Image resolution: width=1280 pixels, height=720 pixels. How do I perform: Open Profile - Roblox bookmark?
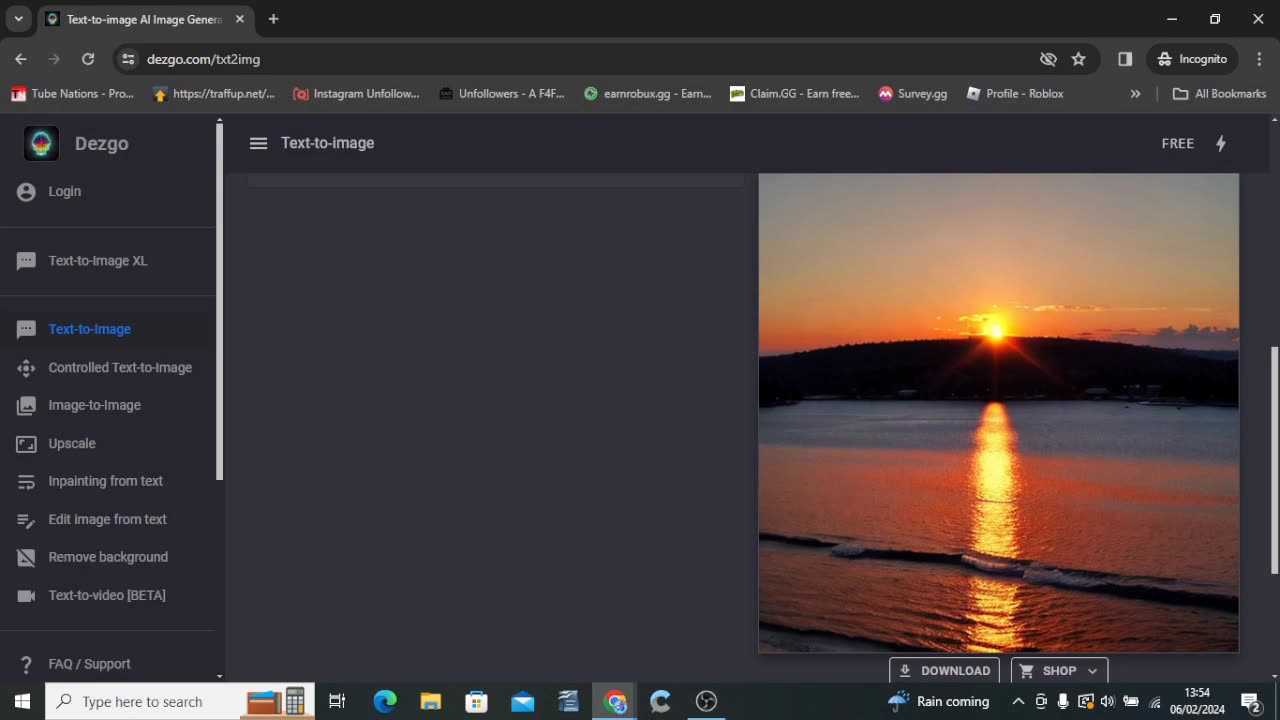(1015, 94)
